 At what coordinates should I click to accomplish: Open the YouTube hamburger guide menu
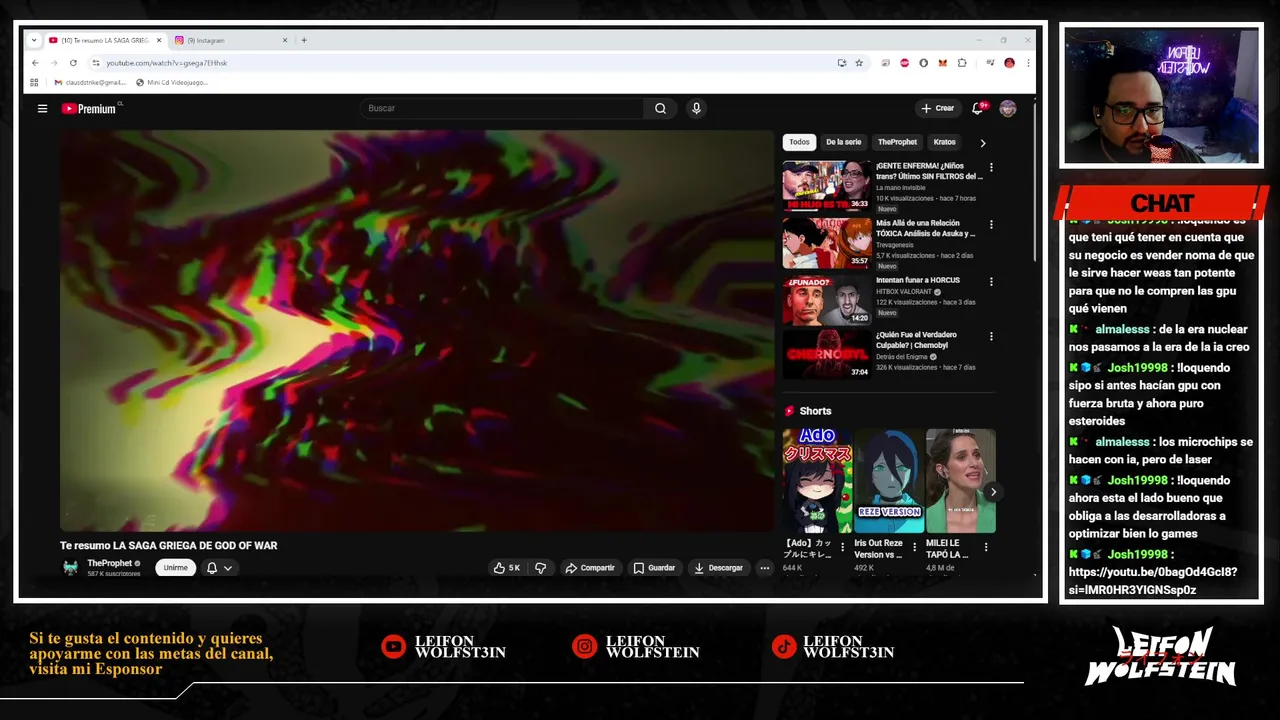pyautogui.click(x=42, y=108)
